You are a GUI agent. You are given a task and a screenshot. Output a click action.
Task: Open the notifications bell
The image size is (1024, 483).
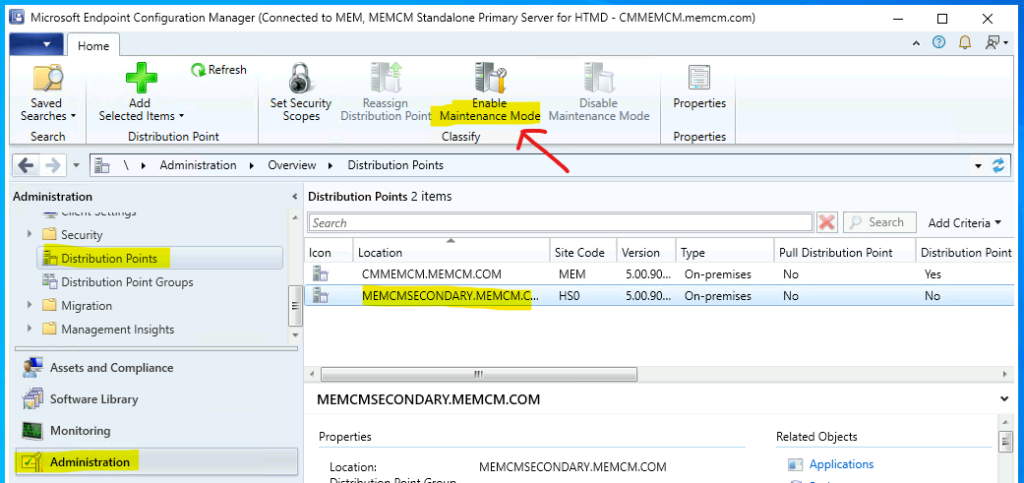[x=965, y=43]
